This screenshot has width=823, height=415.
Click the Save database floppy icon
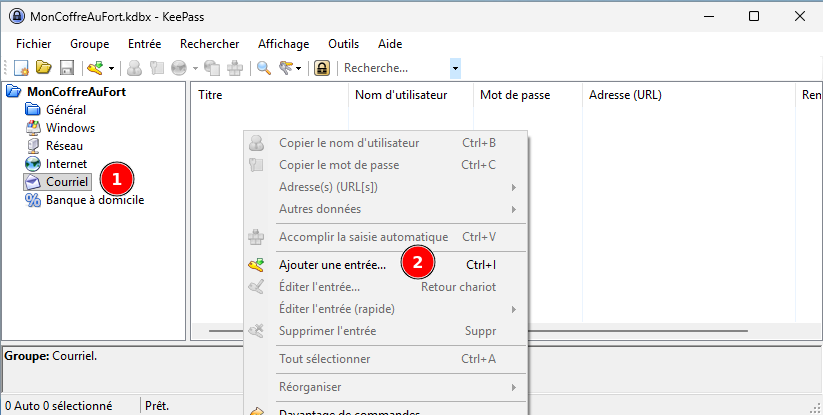tap(67, 68)
